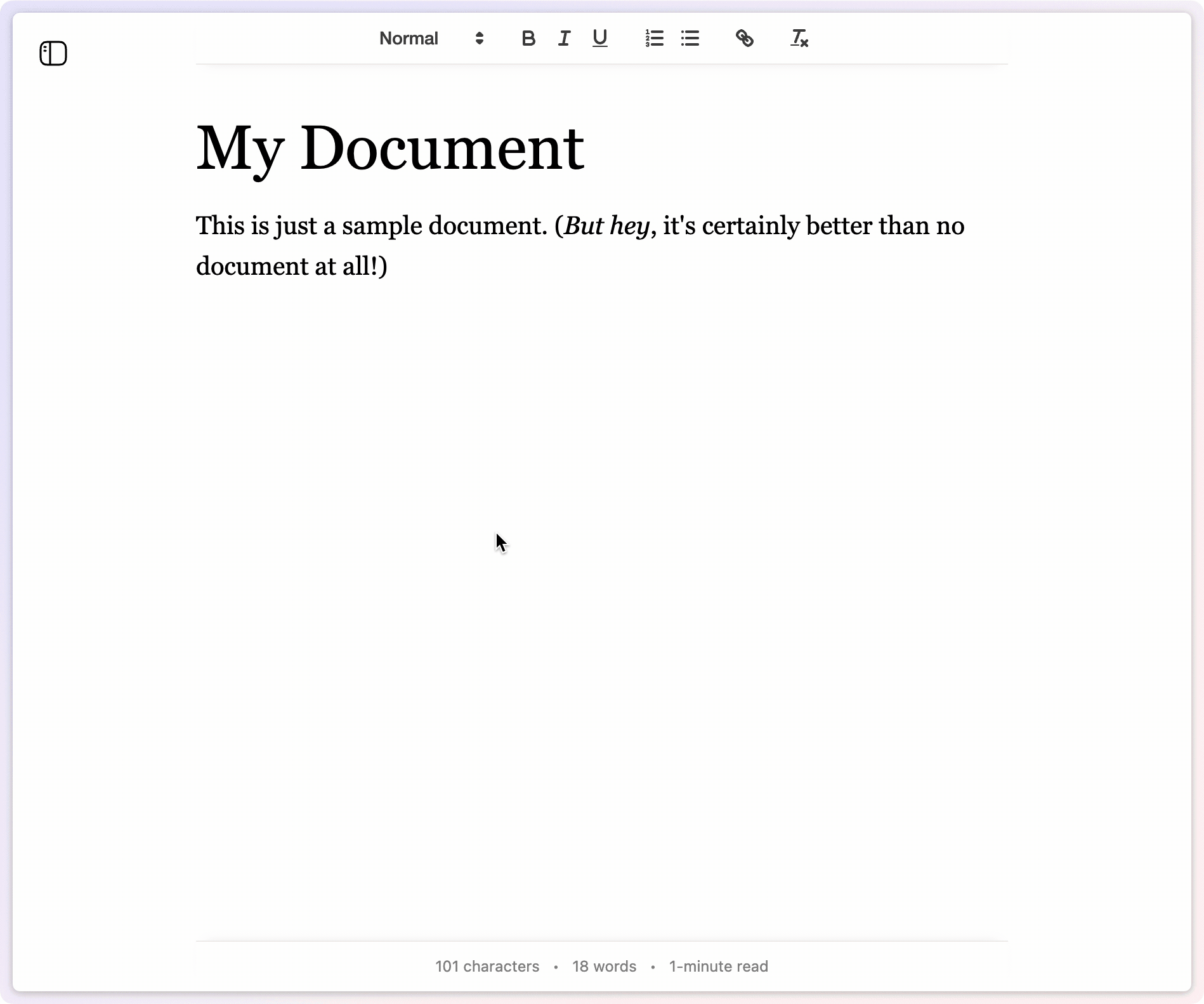Viewport: 1204px width, 1004px height.
Task: Click the "1-minute read" indicator
Action: 718,966
